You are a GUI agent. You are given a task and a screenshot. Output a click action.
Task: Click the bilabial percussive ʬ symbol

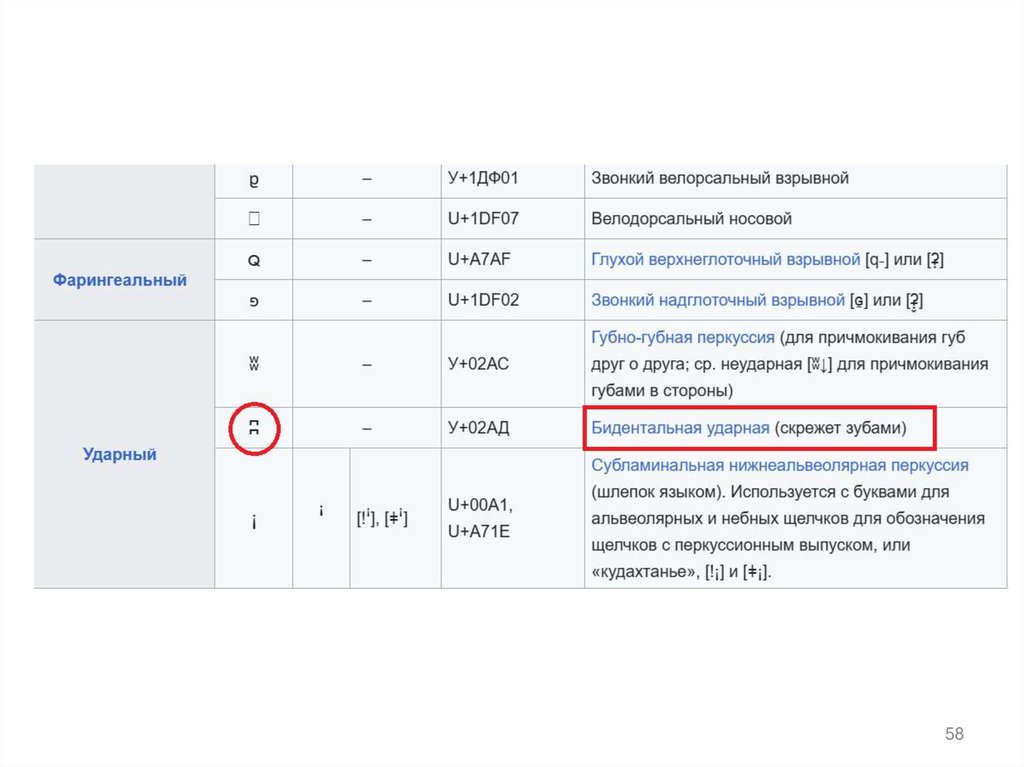(x=254, y=364)
